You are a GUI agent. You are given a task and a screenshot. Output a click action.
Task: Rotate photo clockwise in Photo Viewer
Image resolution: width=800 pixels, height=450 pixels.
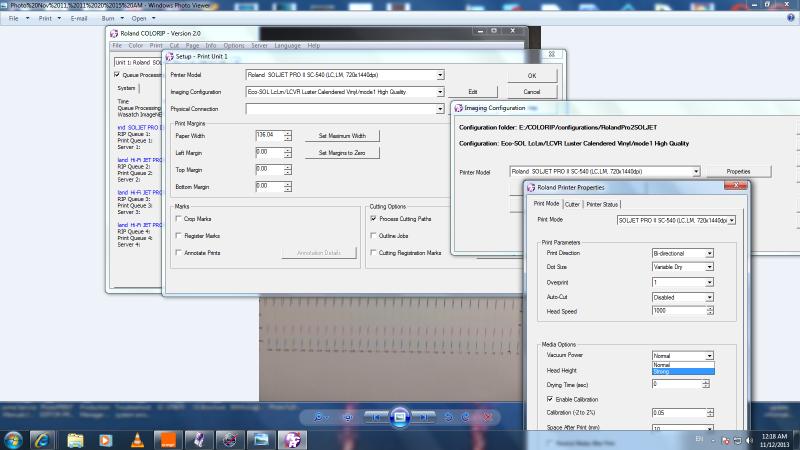tap(465, 417)
